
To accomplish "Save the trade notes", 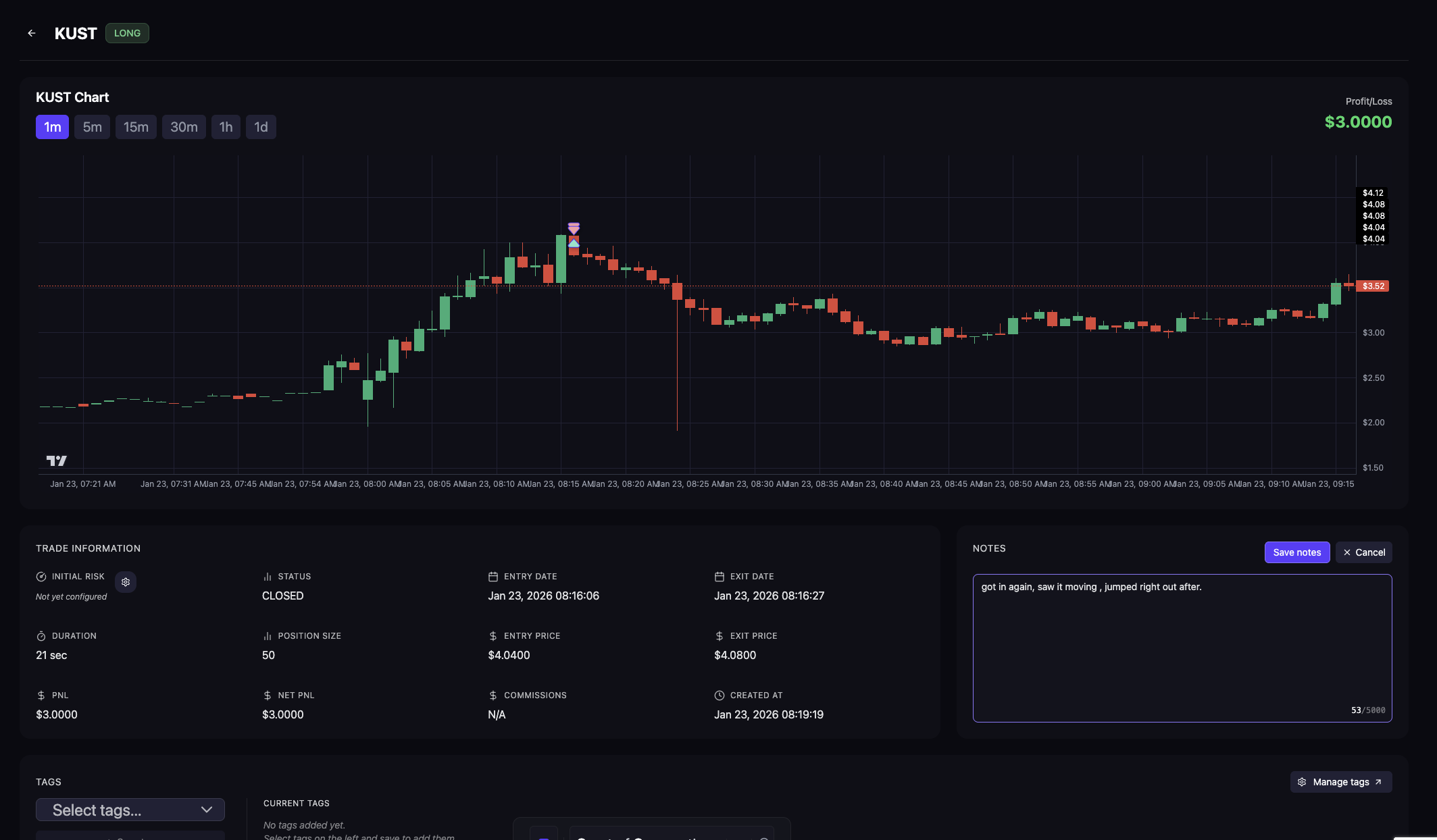I will [1296, 552].
